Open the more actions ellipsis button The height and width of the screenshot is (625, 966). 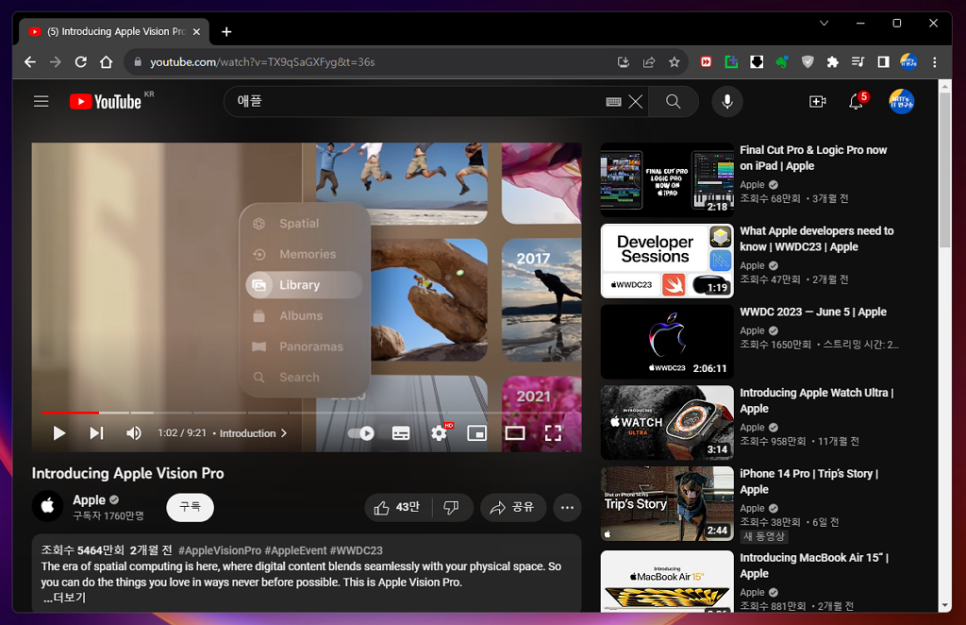coord(567,507)
